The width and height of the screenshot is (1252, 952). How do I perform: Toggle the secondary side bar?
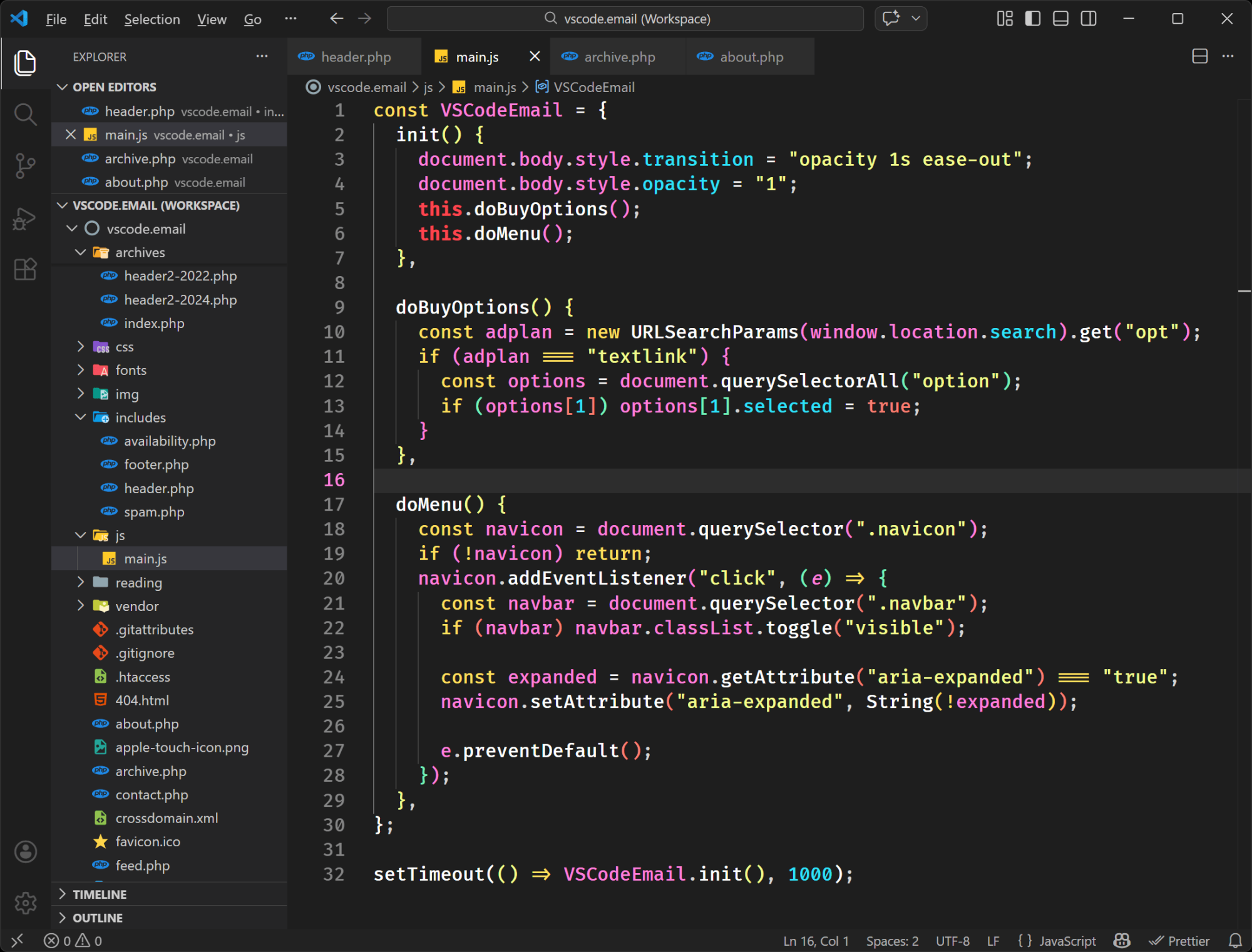pyautogui.click(x=1089, y=18)
